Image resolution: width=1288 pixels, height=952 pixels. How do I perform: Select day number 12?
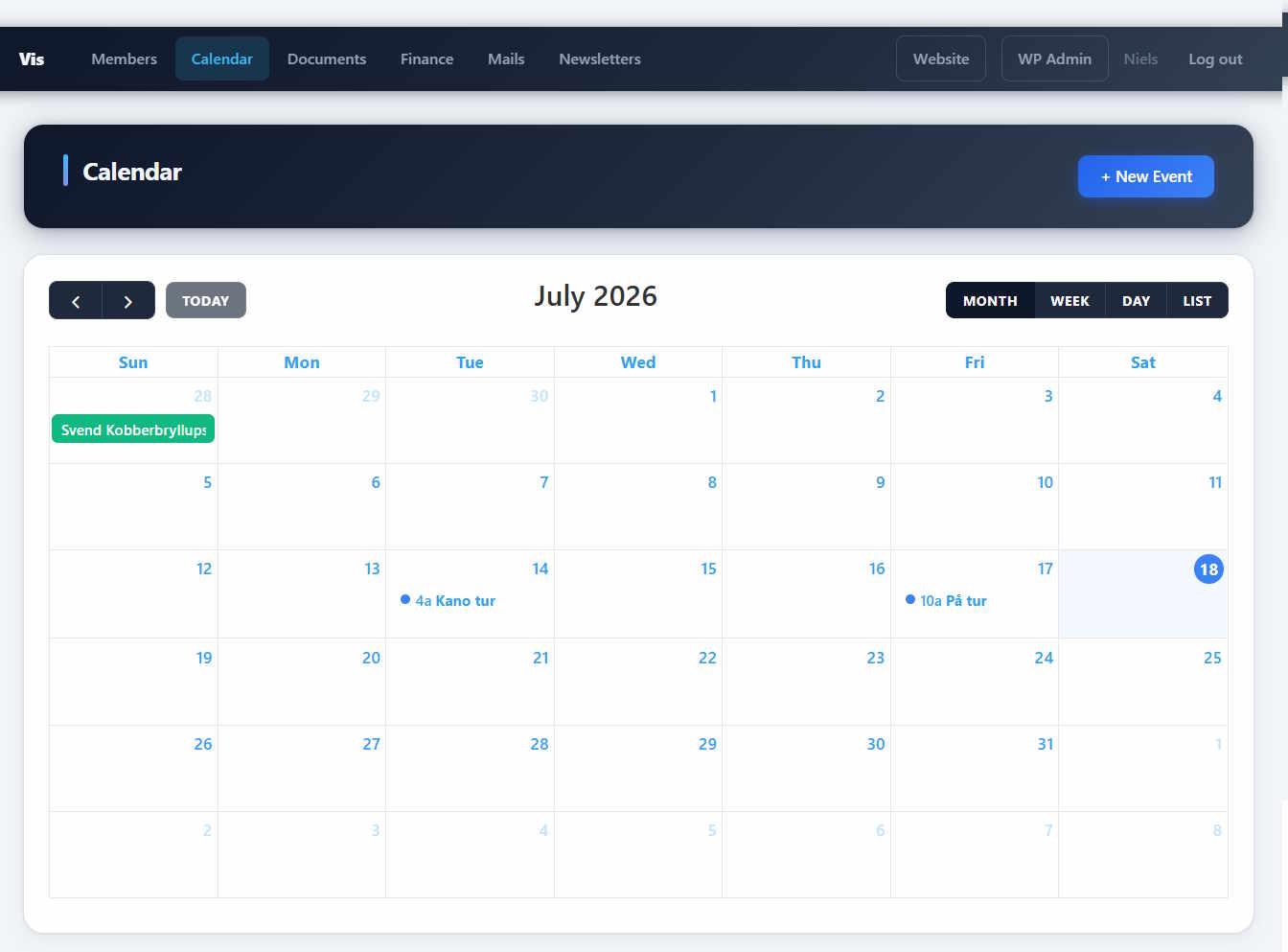click(x=204, y=569)
